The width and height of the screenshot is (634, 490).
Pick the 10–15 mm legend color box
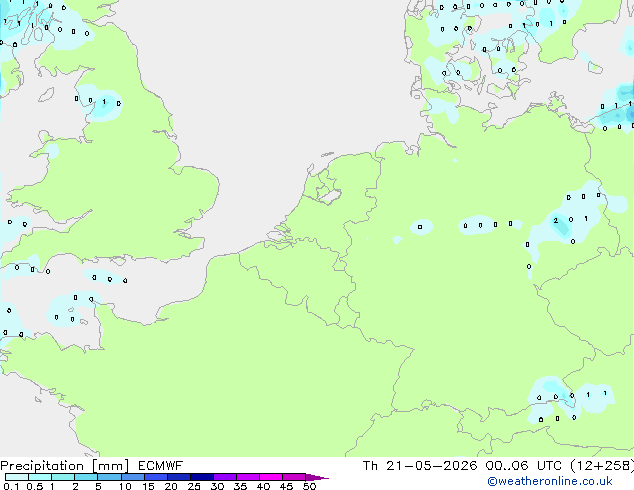pos(132,477)
